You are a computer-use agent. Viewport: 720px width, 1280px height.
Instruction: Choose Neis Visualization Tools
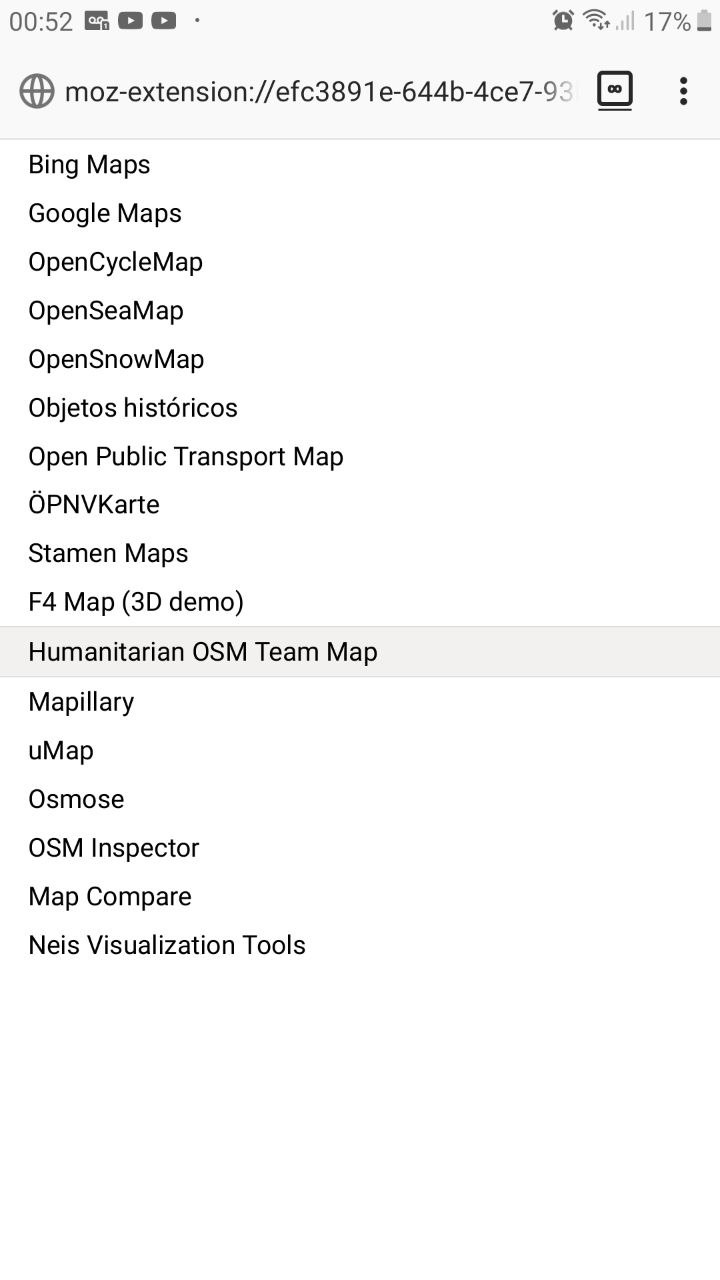[360, 945]
